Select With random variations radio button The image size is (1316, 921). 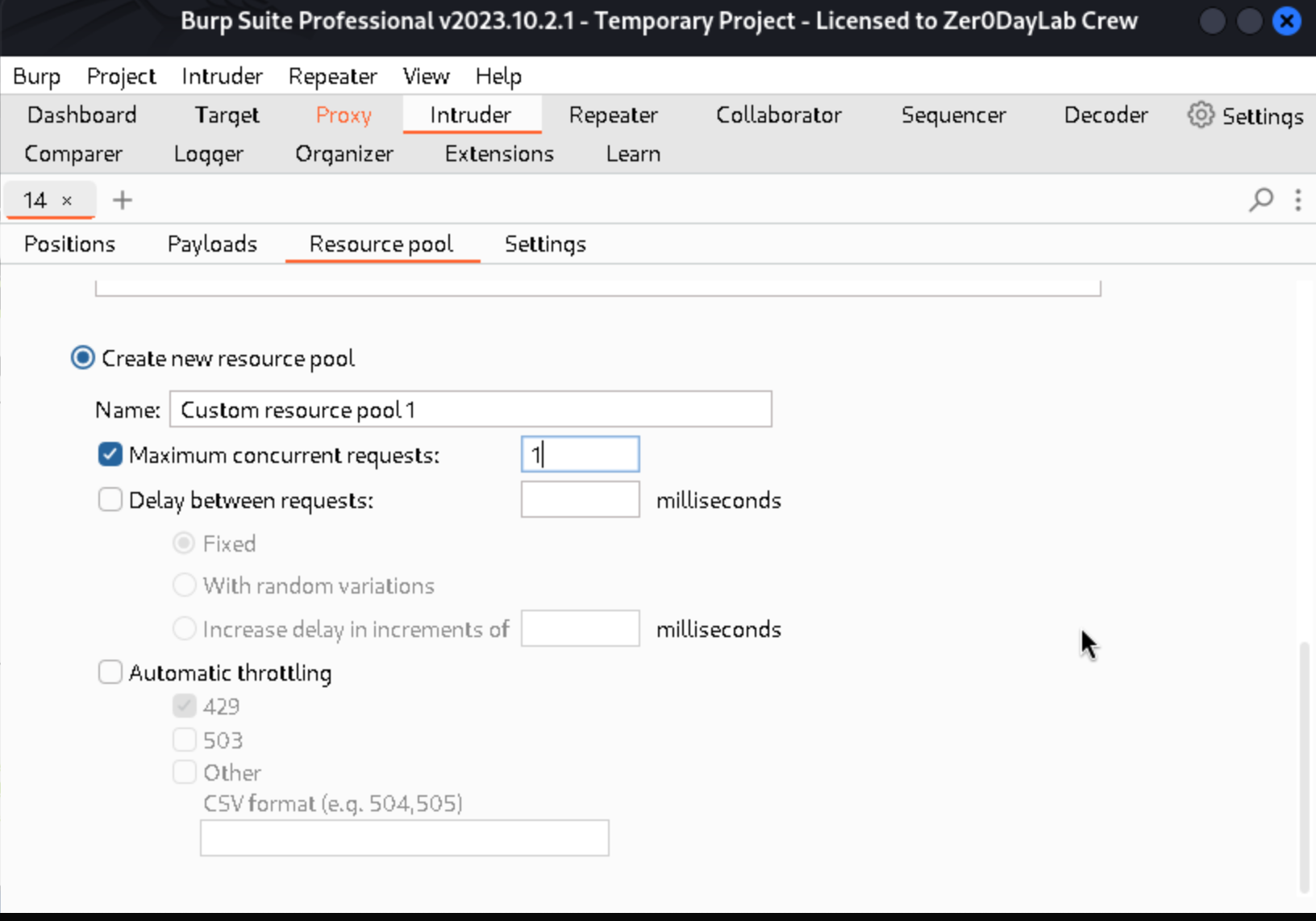point(185,586)
